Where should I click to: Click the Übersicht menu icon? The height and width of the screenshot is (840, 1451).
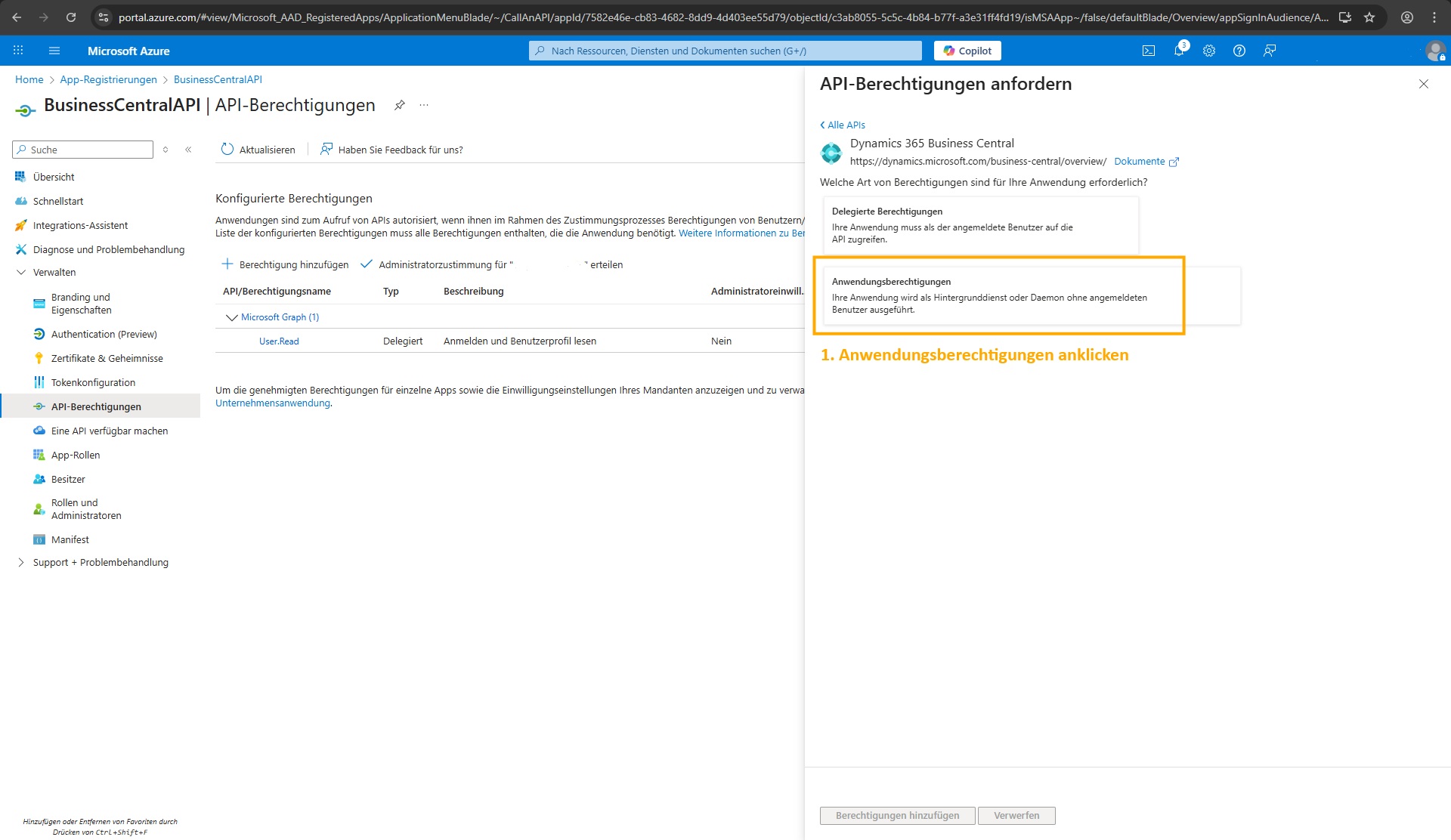coord(20,177)
